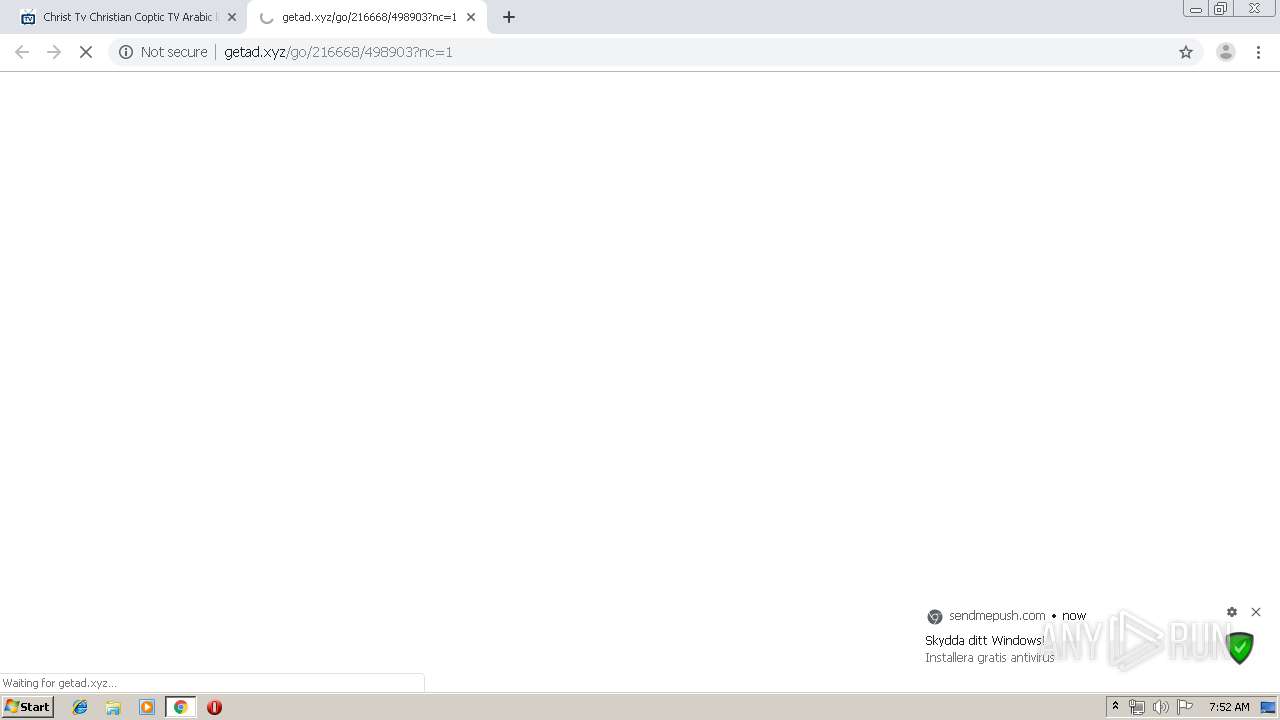The image size is (1280, 720).
Task: Show hidden system tray icons
Action: tap(1115, 707)
